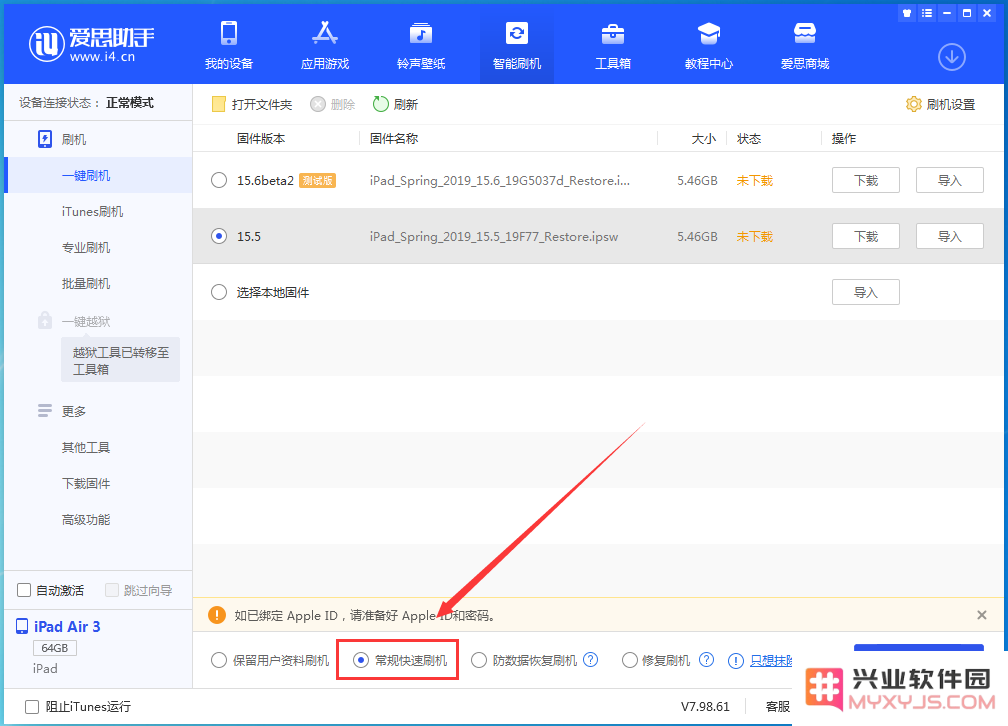Import firmware for 15.6beta2 row

pyautogui.click(x=950, y=180)
